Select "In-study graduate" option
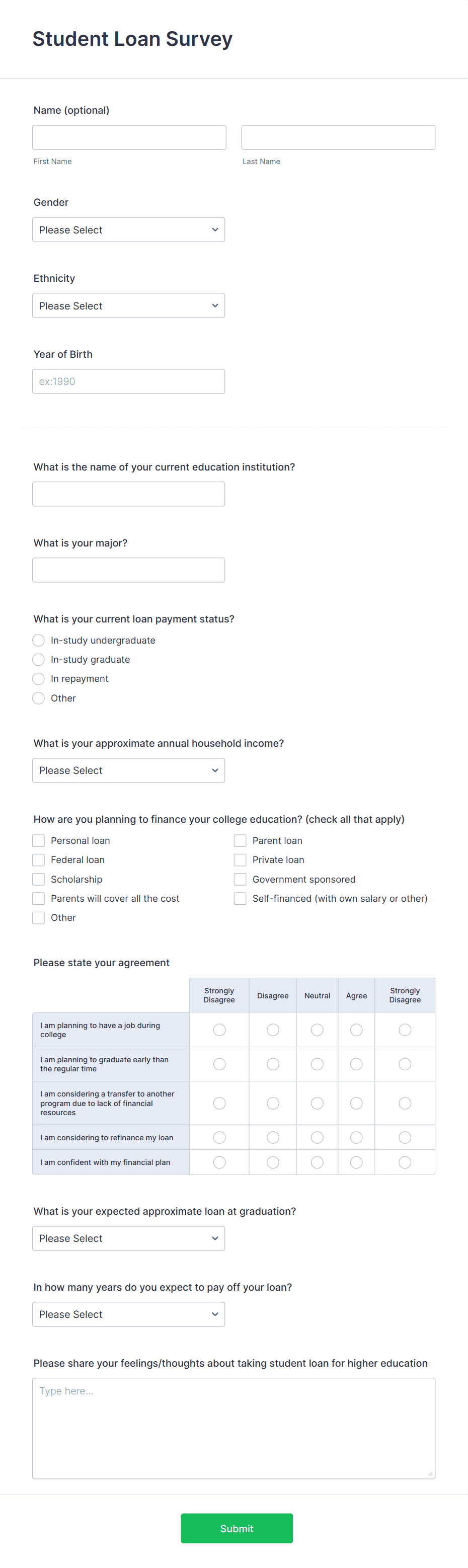This screenshot has width=468, height=1568. click(38, 659)
